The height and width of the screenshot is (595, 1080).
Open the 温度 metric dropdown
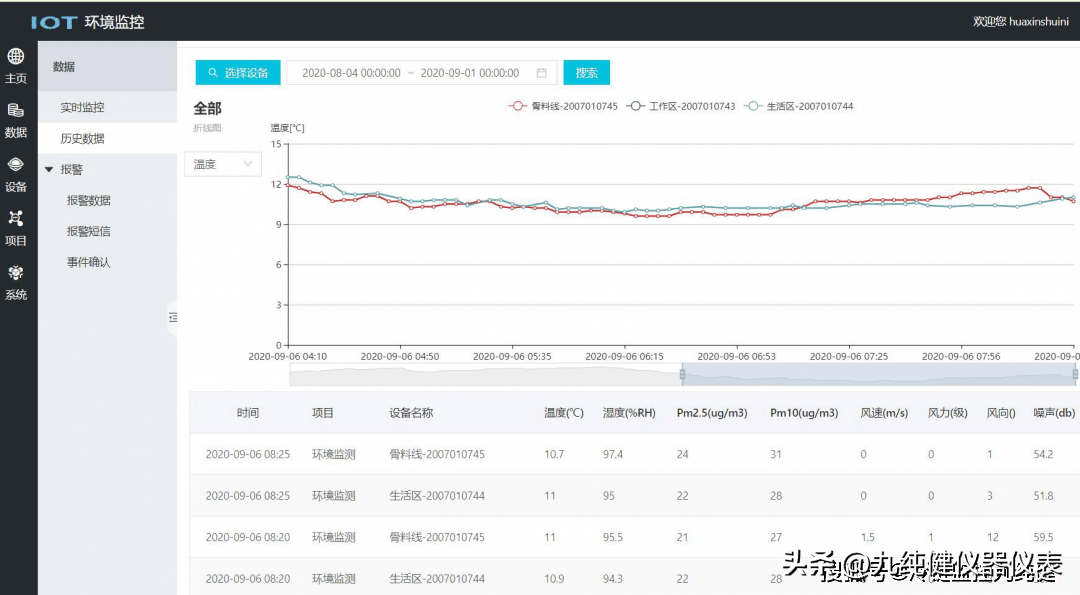click(x=222, y=164)
